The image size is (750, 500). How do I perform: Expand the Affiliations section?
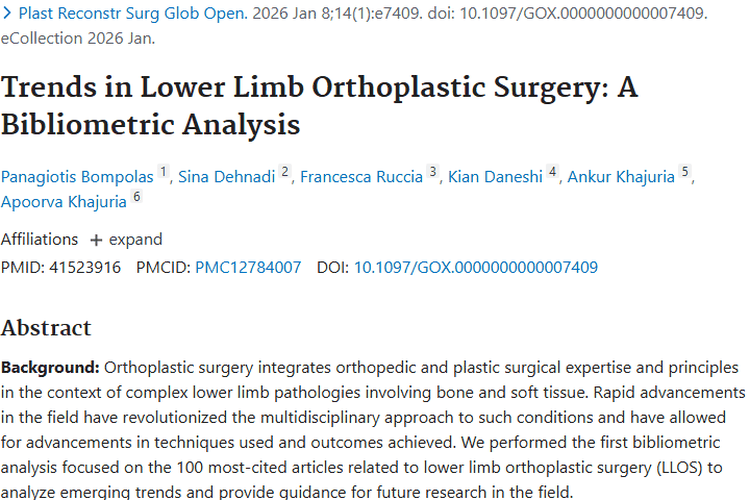click(126, 240)
